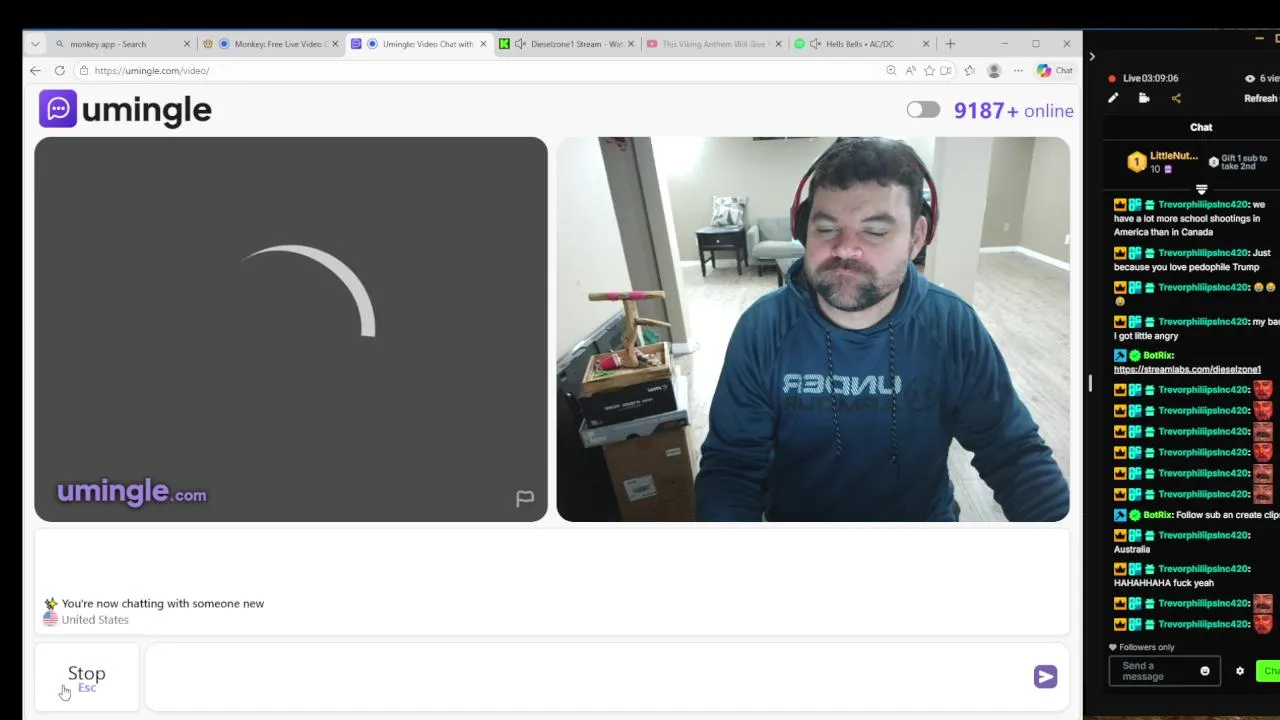Viewport: 1280px width, 720px height.
Task: Click the LittleNut... top gifter name
Action: (1174, 156)
